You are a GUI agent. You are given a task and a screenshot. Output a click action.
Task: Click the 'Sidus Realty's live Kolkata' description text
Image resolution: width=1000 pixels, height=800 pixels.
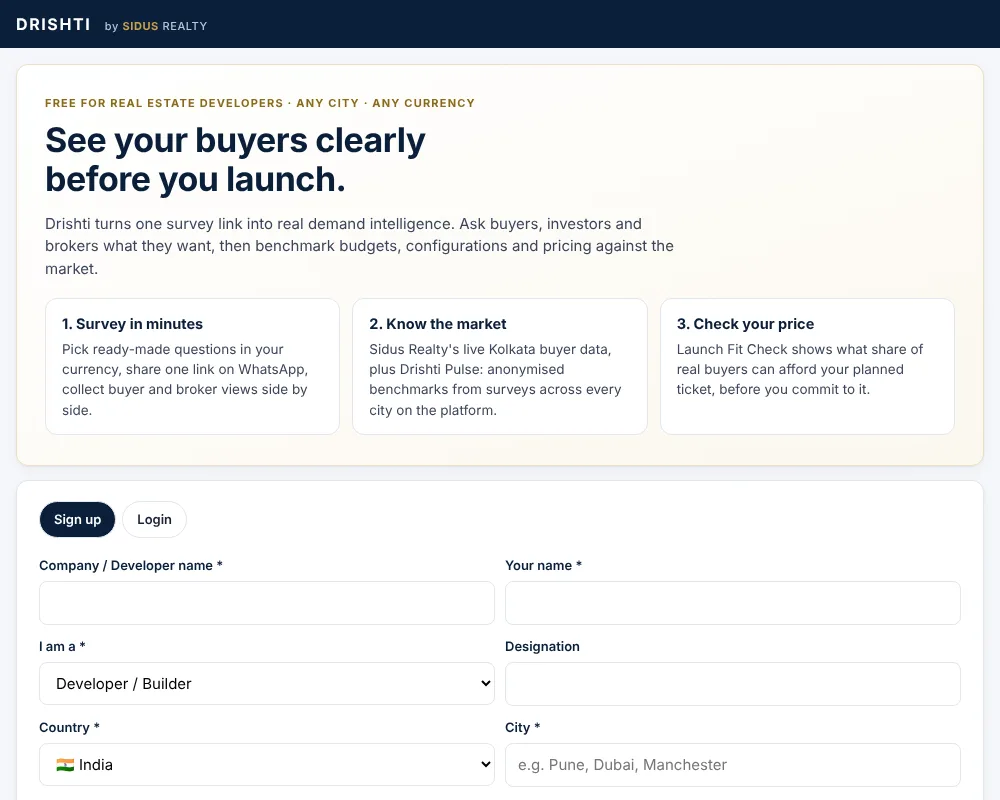(x=495, y=380)
